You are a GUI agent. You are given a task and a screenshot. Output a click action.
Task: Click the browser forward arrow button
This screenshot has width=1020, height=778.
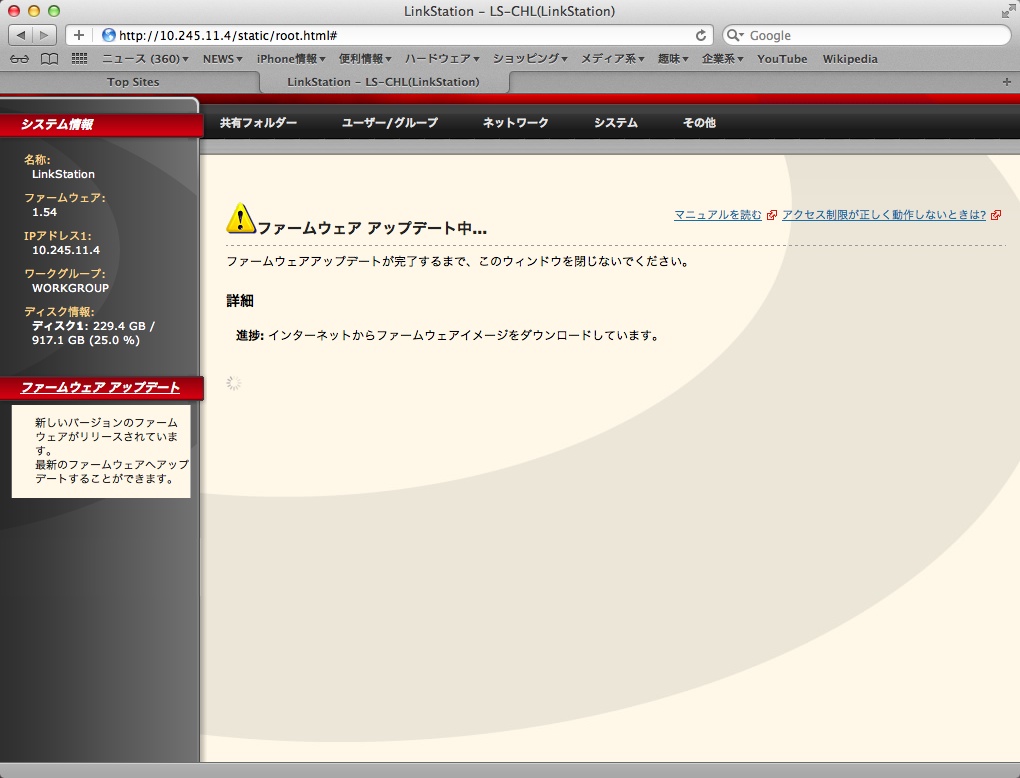tap(45, 35)
